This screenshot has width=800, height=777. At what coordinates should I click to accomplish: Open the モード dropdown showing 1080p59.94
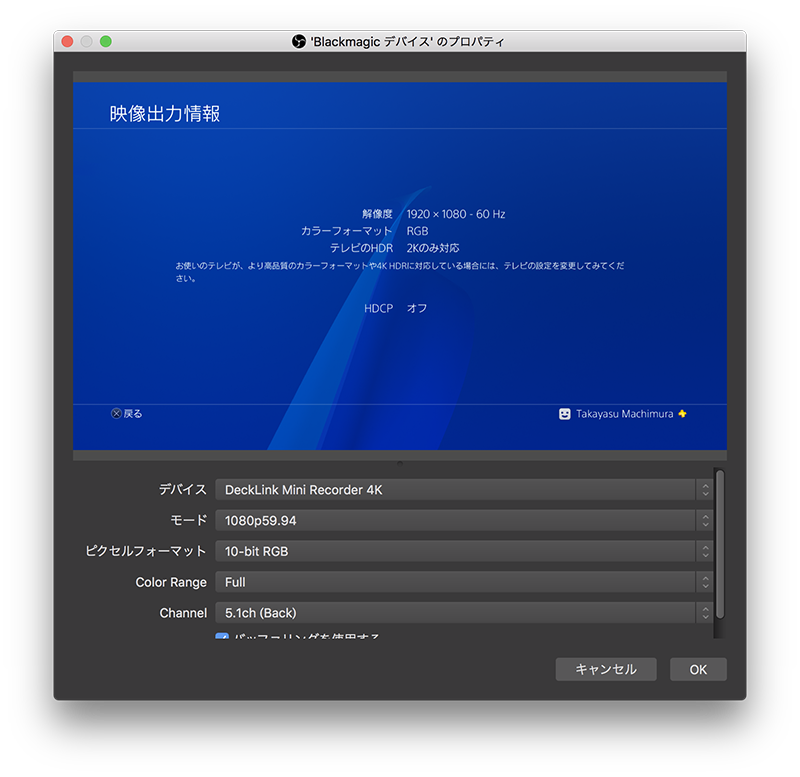464,520
